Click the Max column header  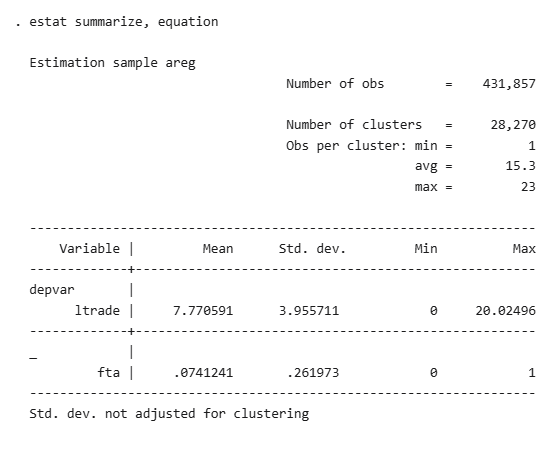pos(524,248)
